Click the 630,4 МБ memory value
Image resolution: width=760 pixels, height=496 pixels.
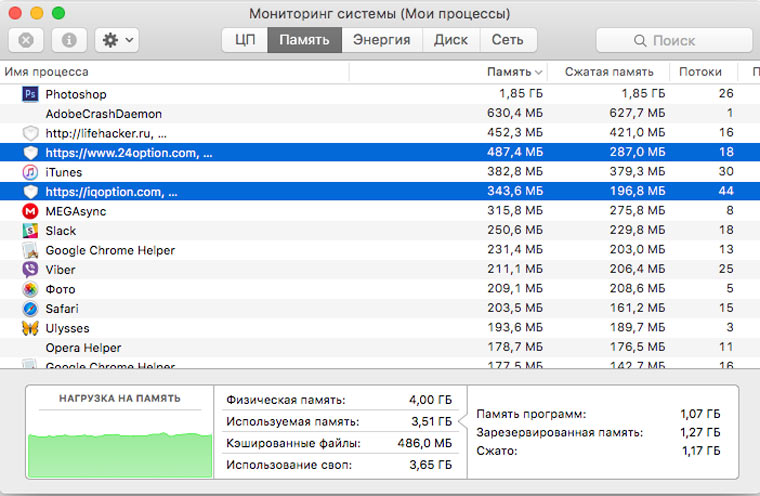[515, 113]
